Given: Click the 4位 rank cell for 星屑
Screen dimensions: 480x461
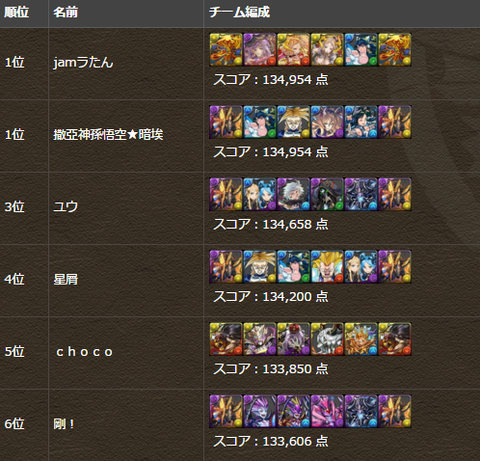Looking at the screenshot, I should pyautogui.click(x=14, y=279).
